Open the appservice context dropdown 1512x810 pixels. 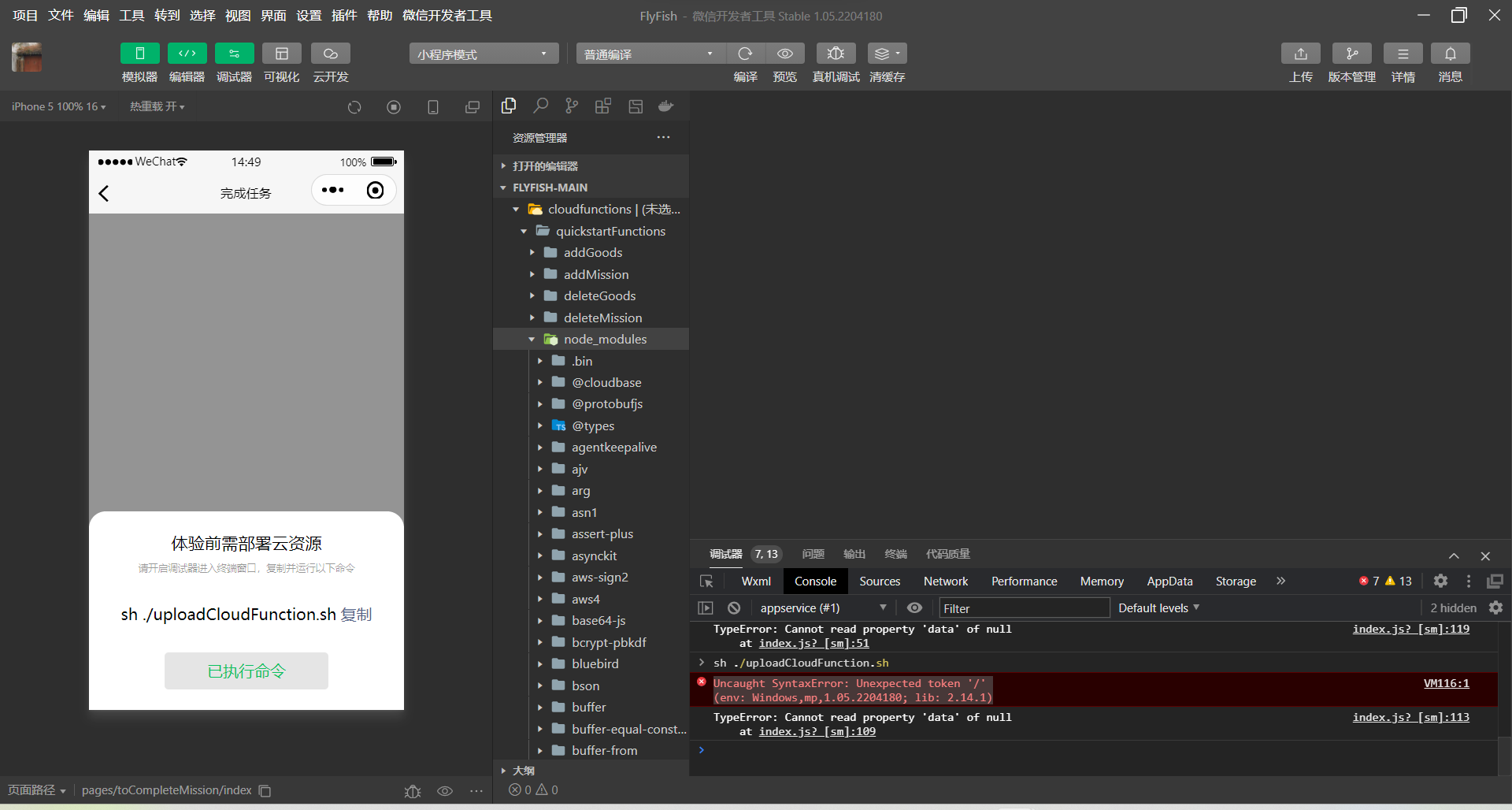click(x=823, y=607)
